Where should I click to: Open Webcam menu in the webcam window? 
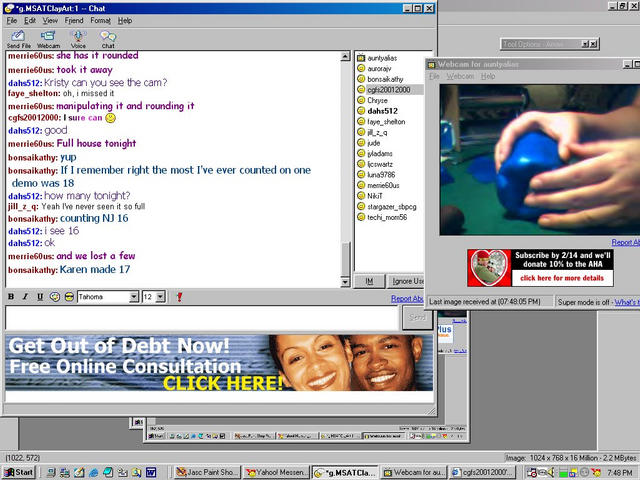point(460,76)
